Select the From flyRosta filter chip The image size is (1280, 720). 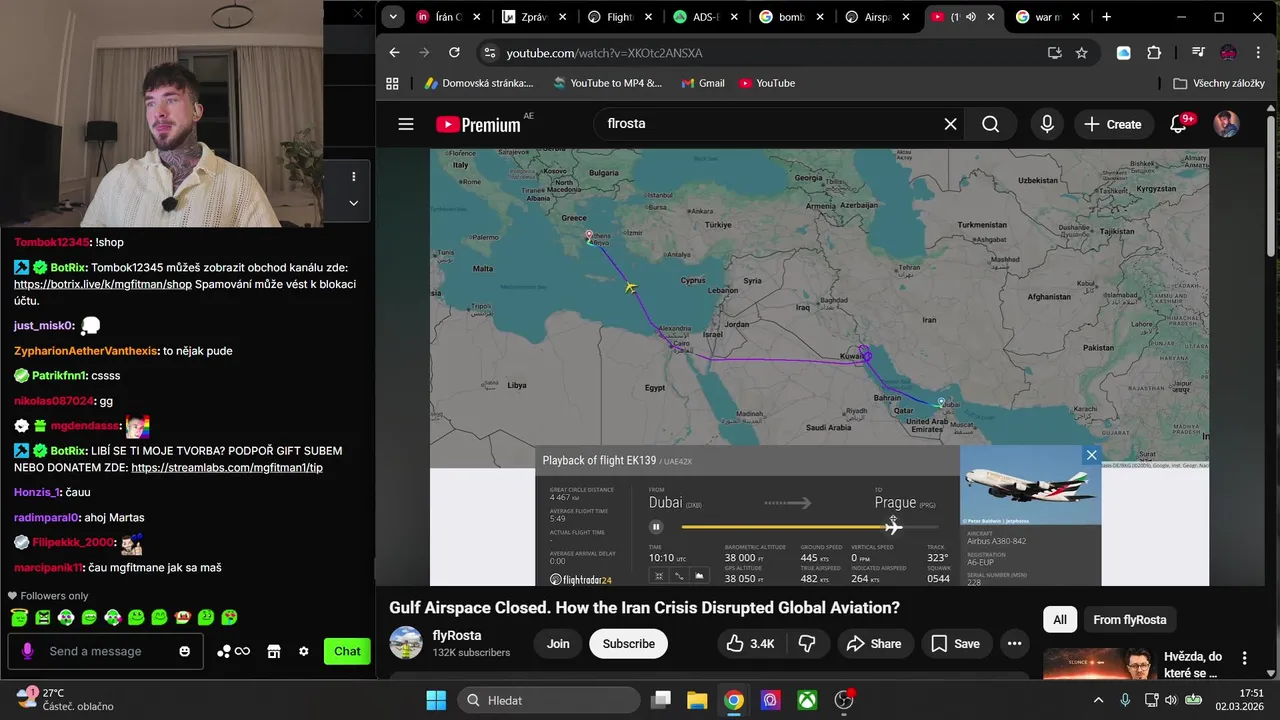pyautogui.click(x=1130, y=620)
